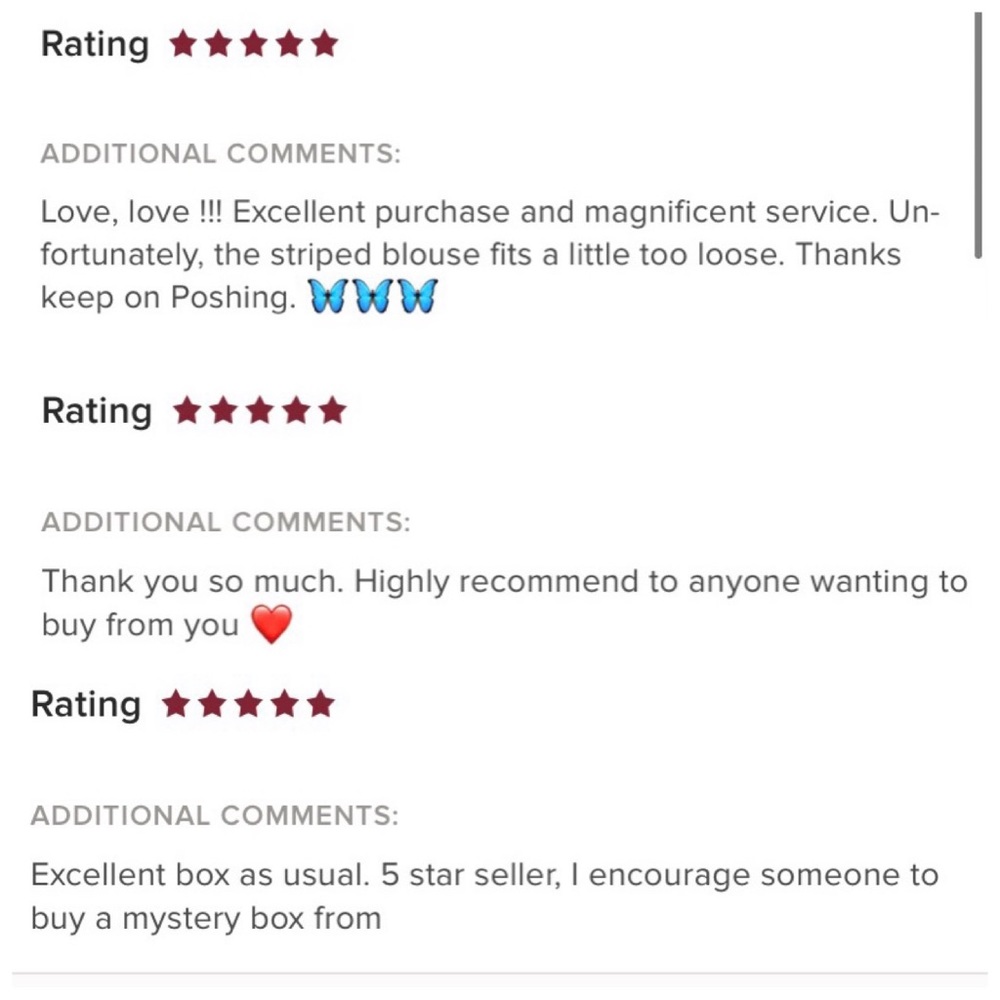
Task: Click the last blue butterfly emoji
Action: pos(418,297)
